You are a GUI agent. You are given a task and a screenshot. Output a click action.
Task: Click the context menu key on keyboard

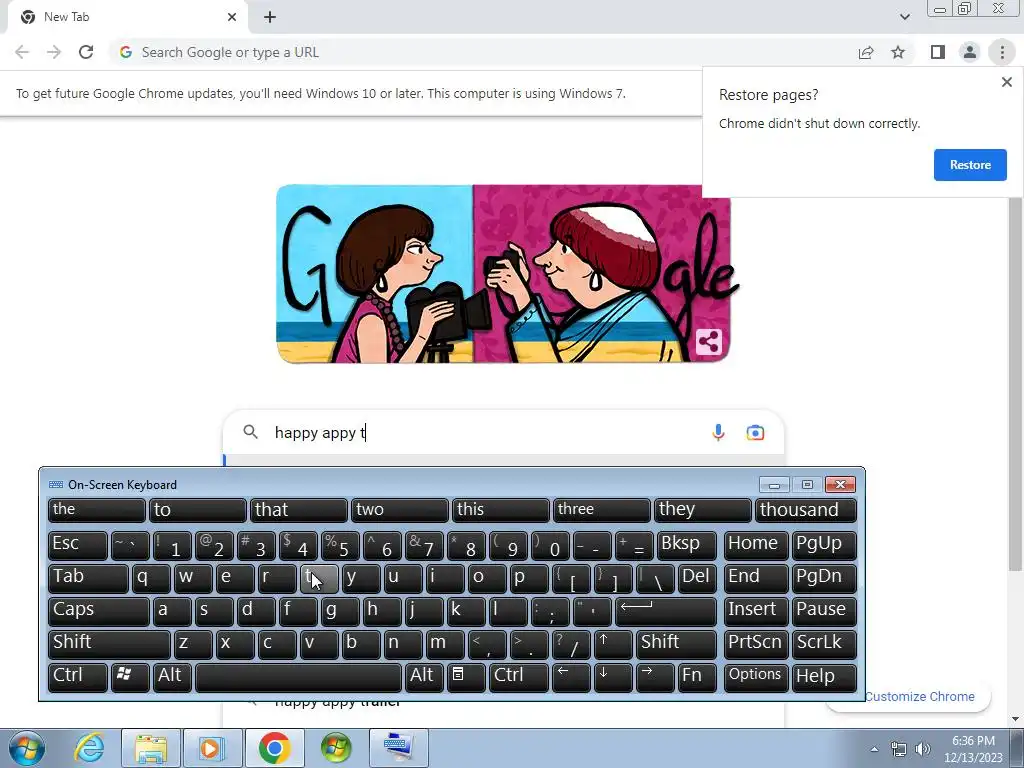(x=466, y=677)
